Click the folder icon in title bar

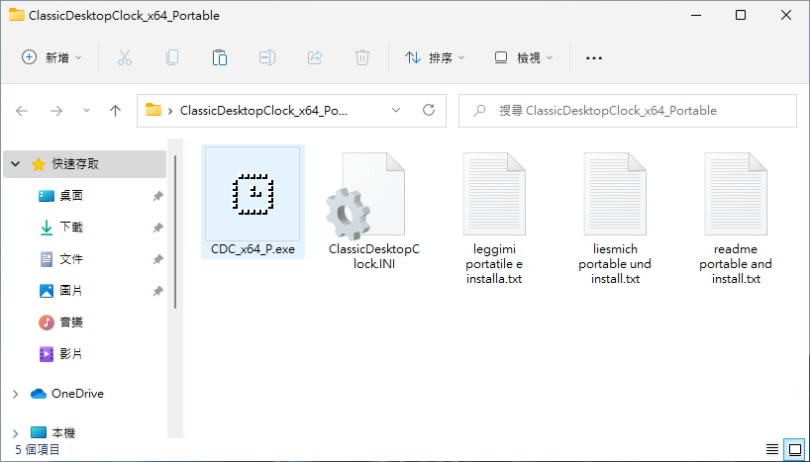[x=17, y=15]
